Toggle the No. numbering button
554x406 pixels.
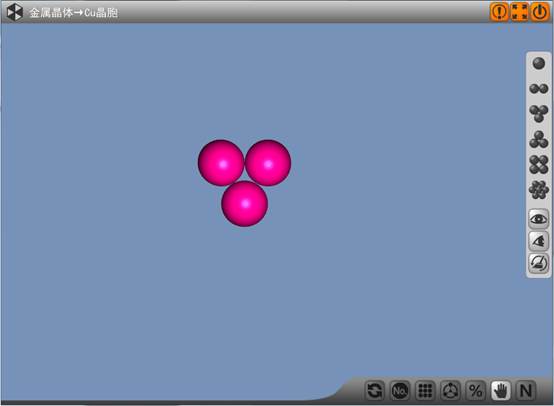click(x=400, y=390)
